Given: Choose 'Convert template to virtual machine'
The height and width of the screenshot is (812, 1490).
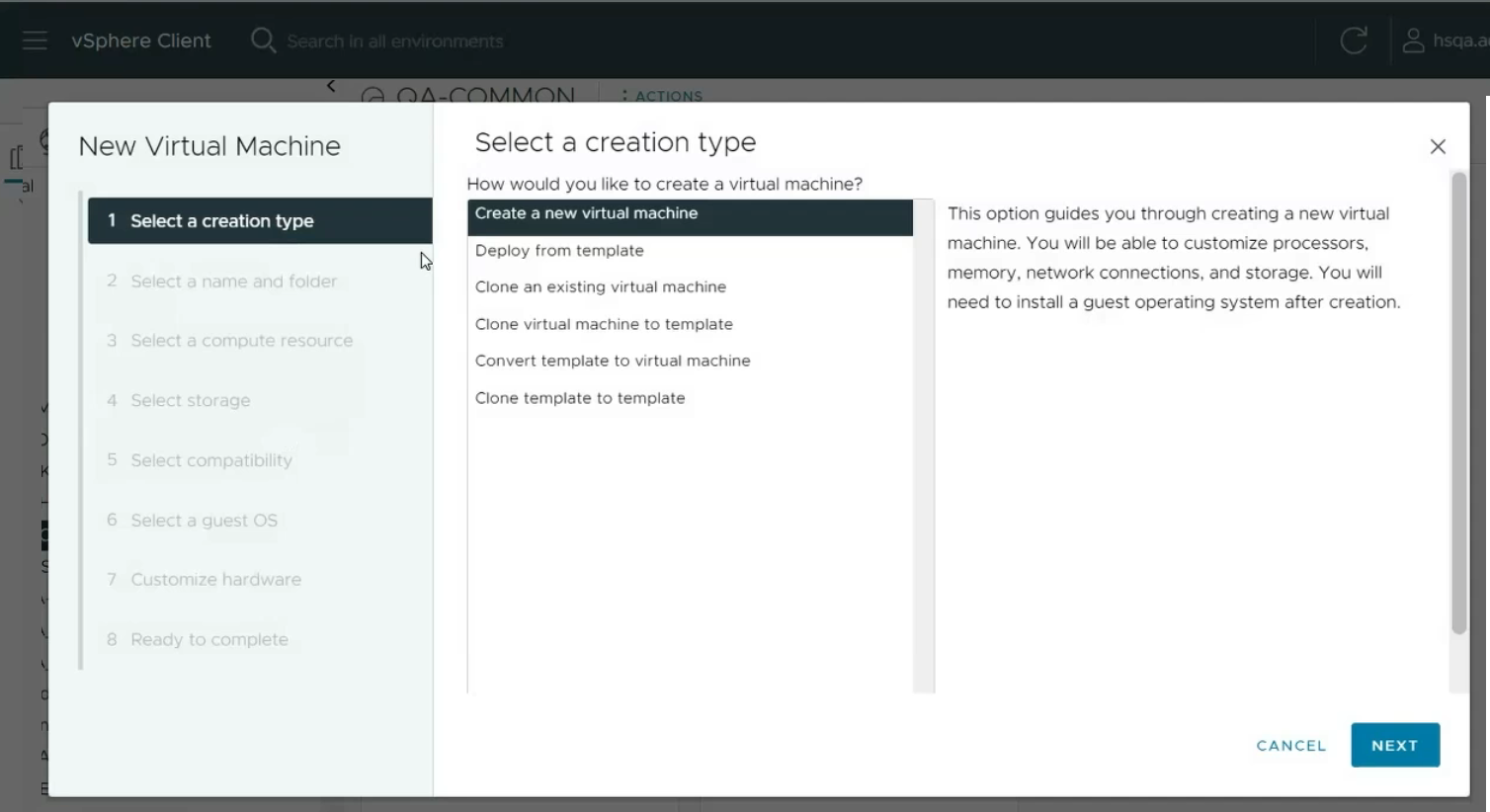Looking at the screenshot, I should 612,362.
